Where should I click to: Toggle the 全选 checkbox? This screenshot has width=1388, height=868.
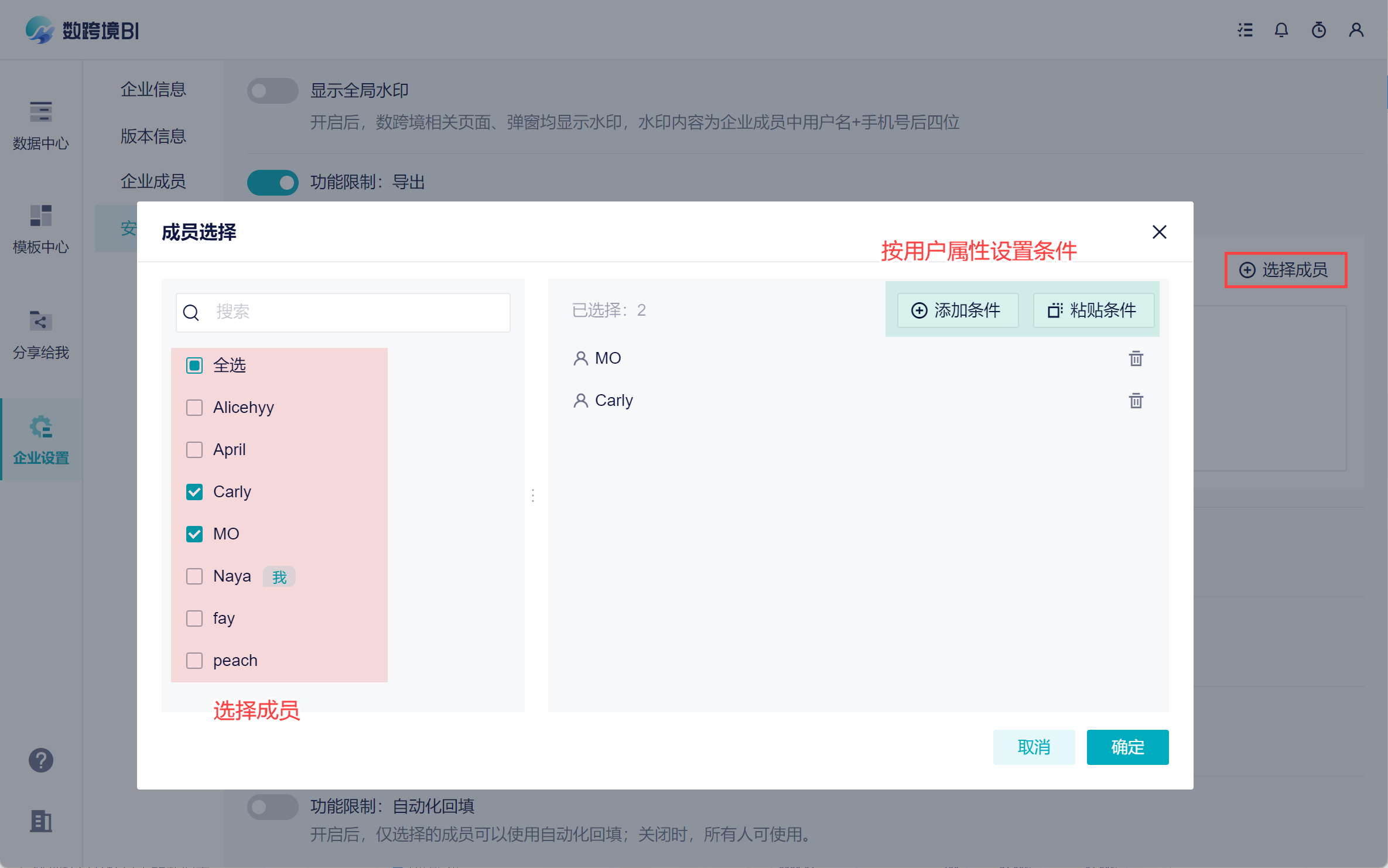[x=194, y=365]
